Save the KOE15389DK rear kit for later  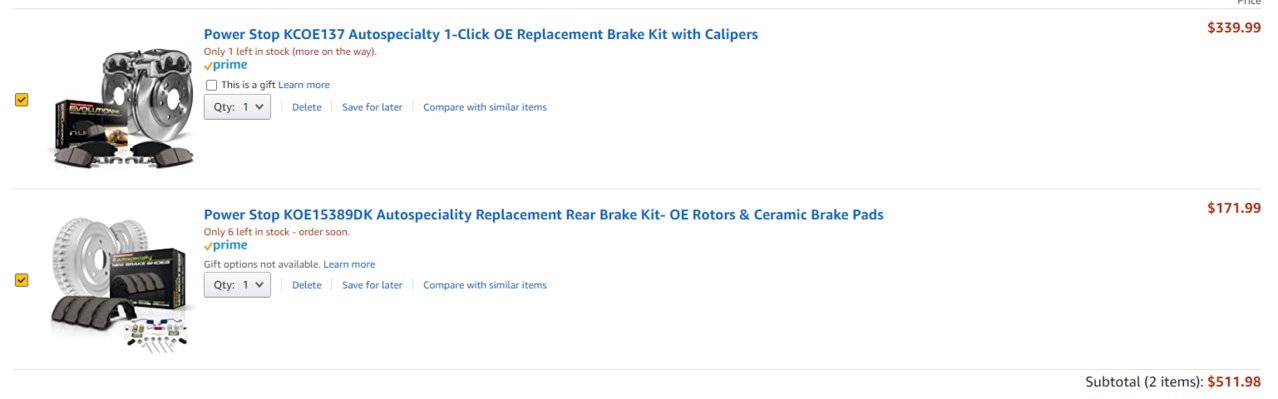(x=372, y=285)
